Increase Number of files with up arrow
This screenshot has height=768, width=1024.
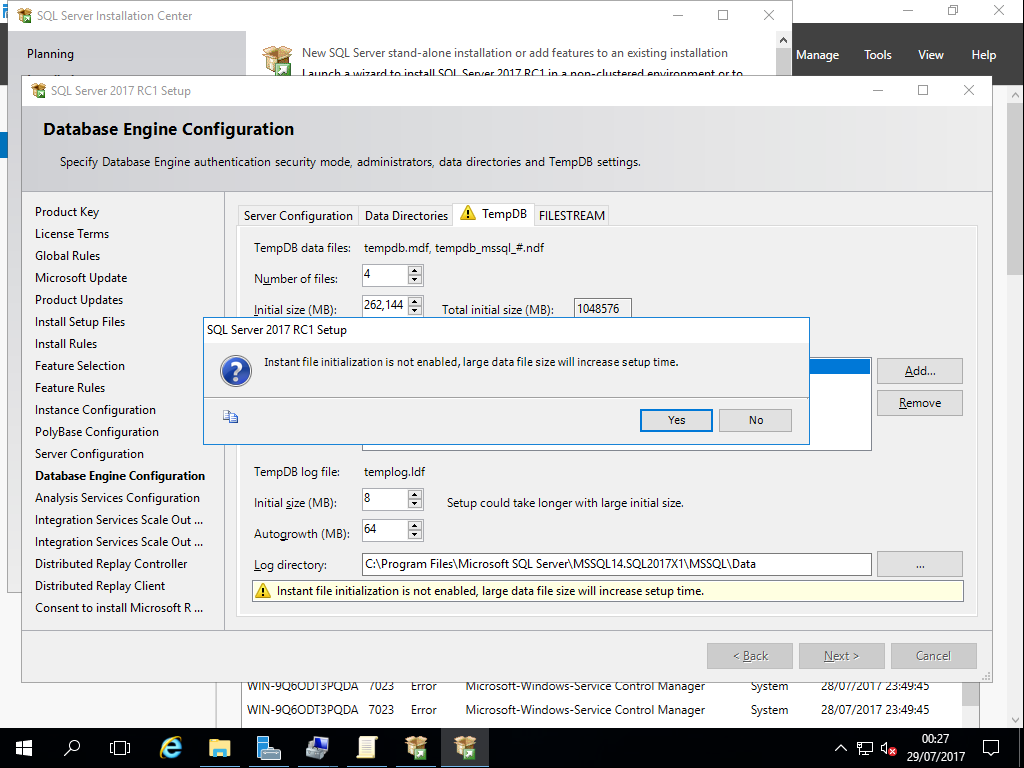(415, 270)
